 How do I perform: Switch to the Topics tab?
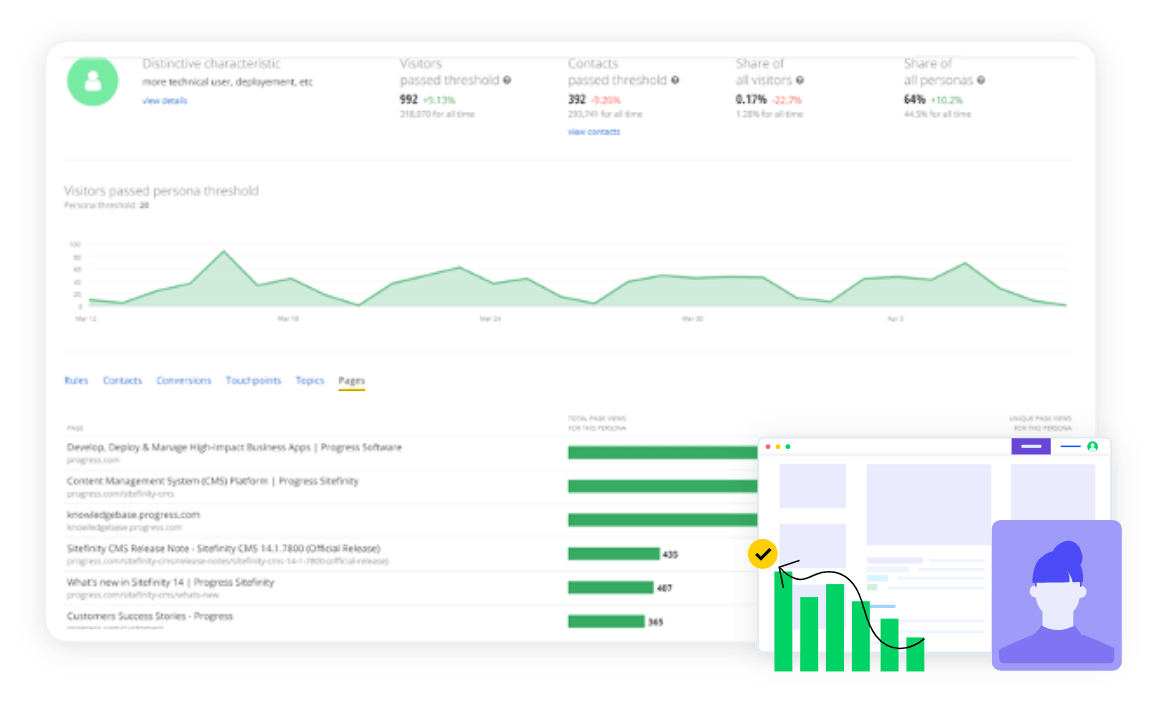coord(310,381)
